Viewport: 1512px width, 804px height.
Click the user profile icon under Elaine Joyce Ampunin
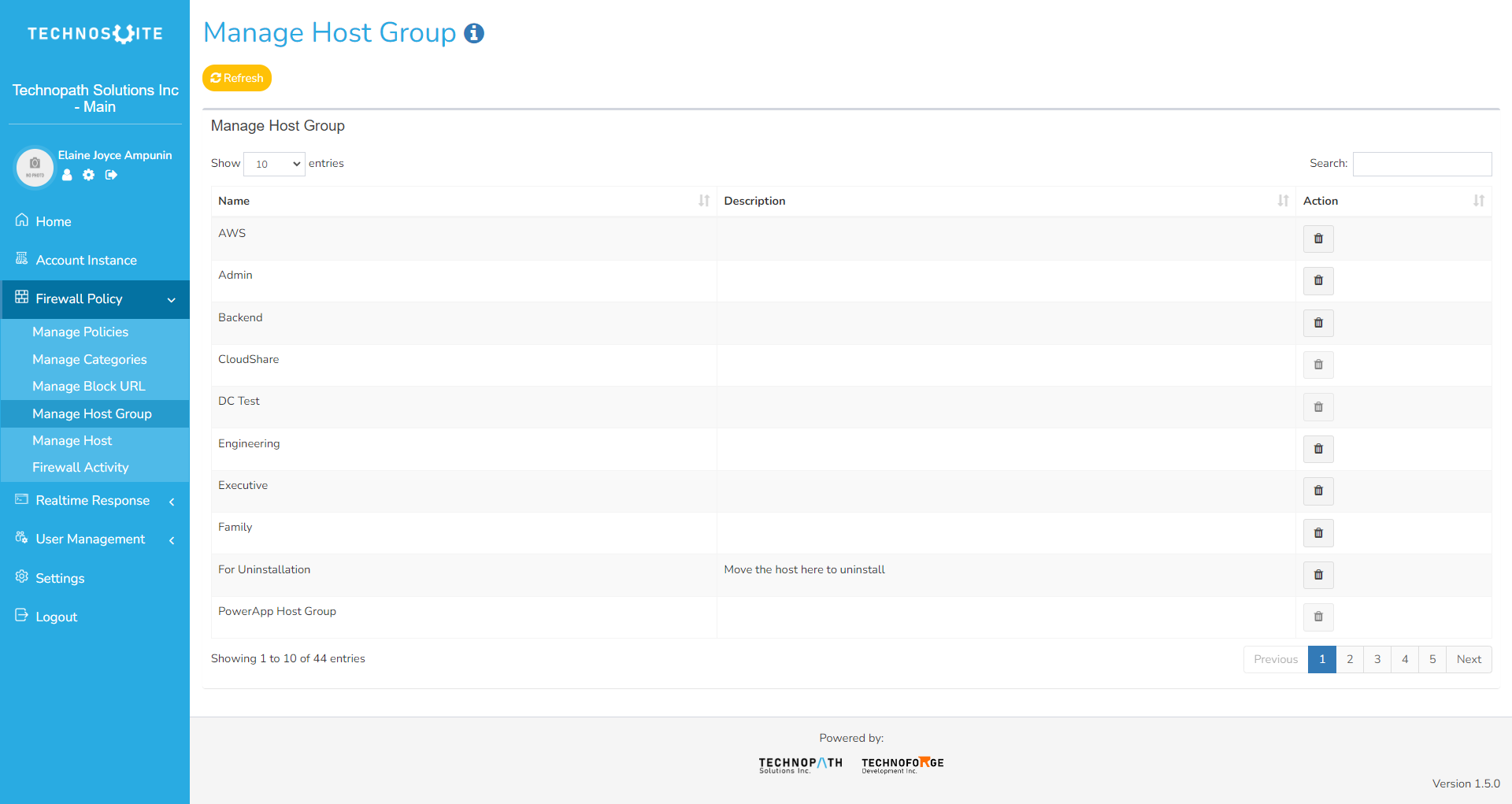tap(67, 175)
